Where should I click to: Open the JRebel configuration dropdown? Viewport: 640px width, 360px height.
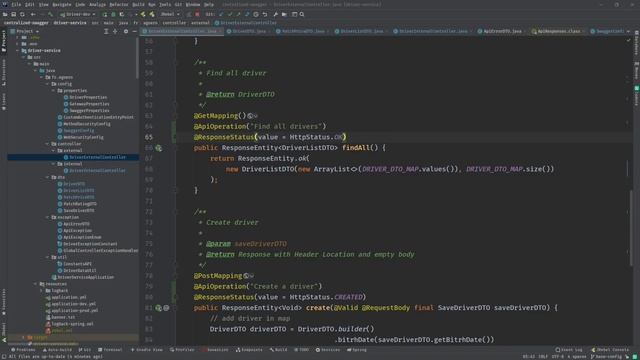[170, 14]
